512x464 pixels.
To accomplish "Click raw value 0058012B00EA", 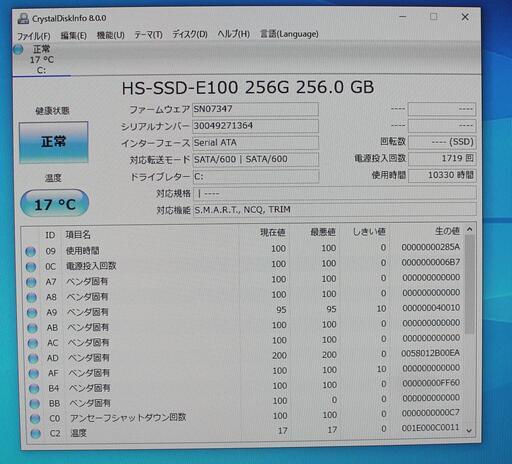I will [x=430, y=353].
